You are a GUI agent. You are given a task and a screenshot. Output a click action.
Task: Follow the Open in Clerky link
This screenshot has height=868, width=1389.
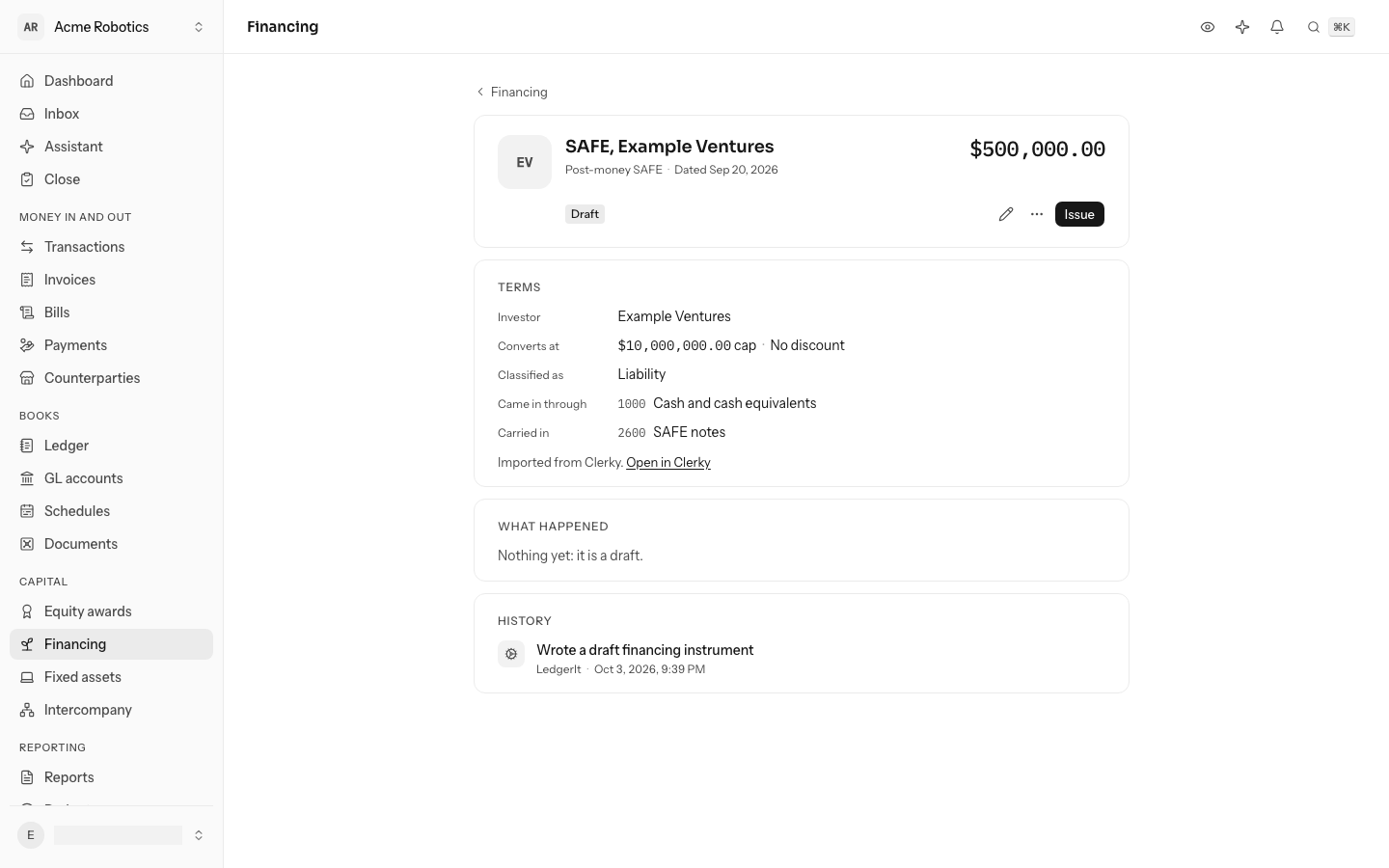pos(668,463)
